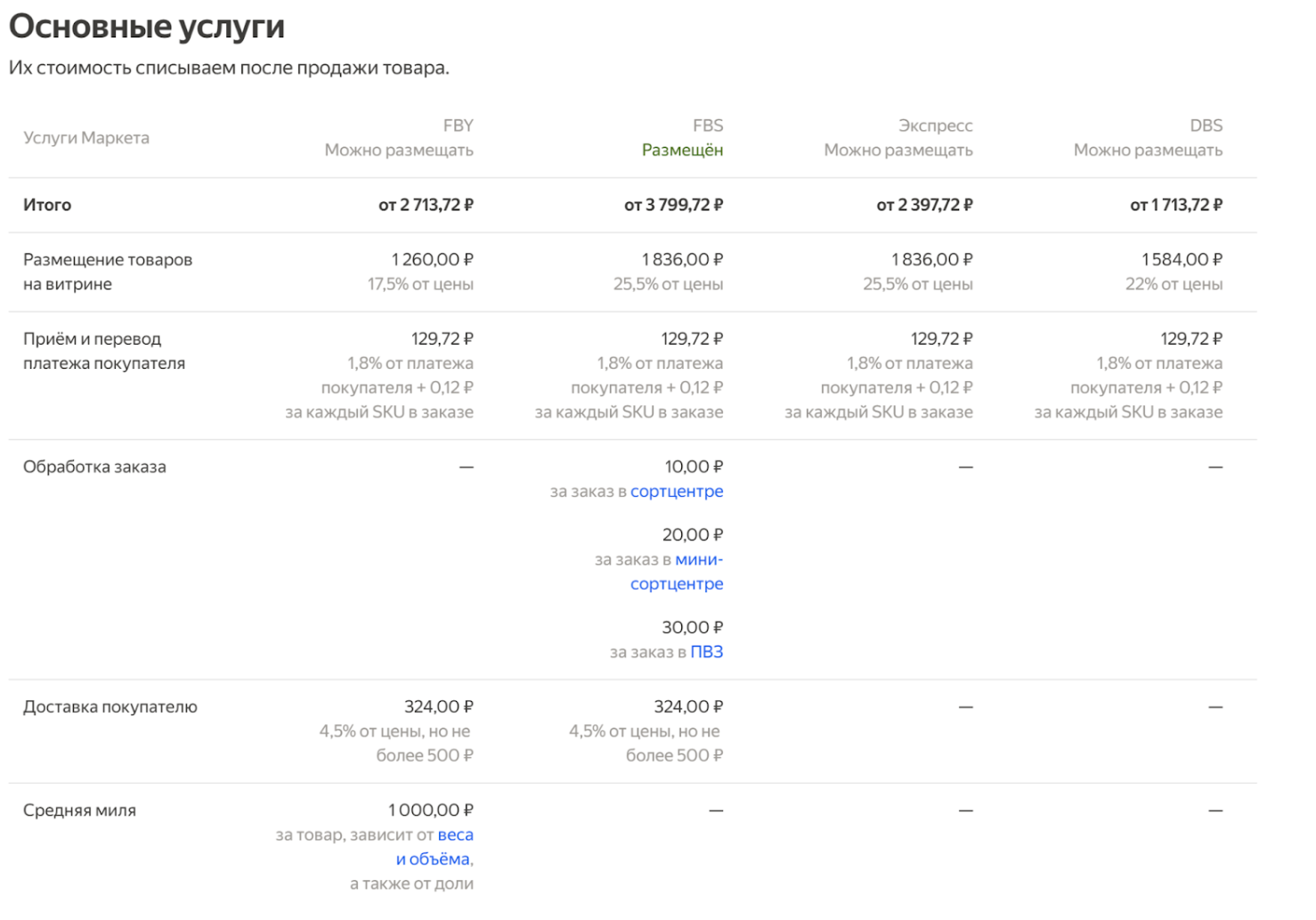The image size is (1316, 920).
Task: Select the Итого row label
Action: pos(47,205)
